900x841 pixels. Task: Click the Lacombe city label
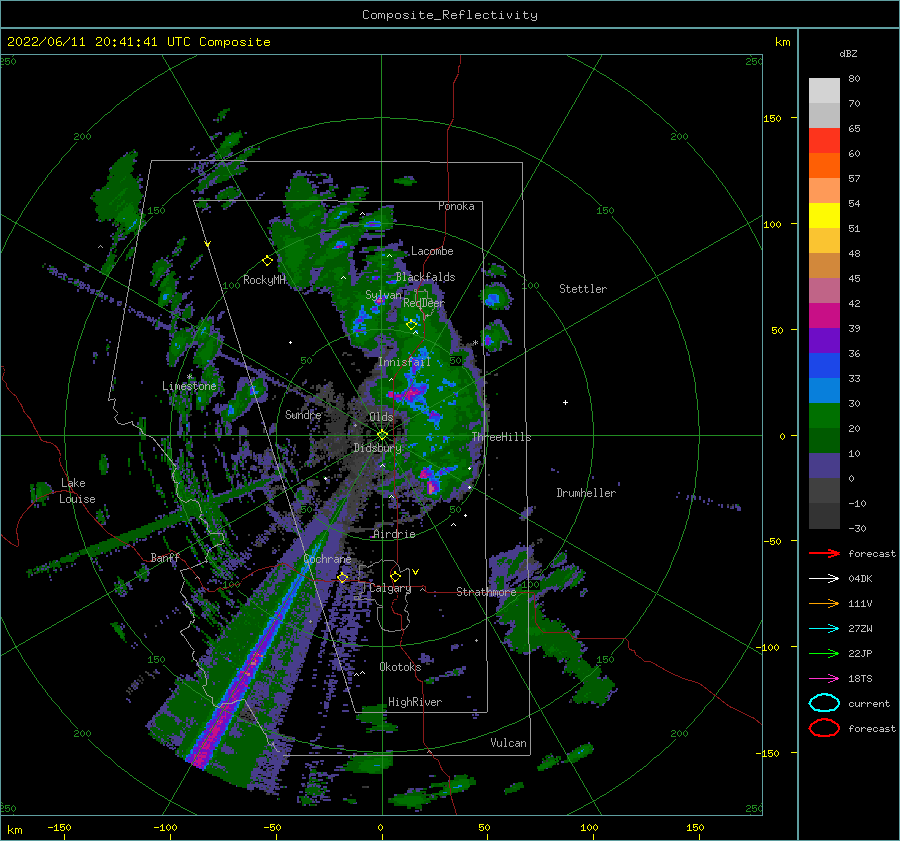point(432,251)
